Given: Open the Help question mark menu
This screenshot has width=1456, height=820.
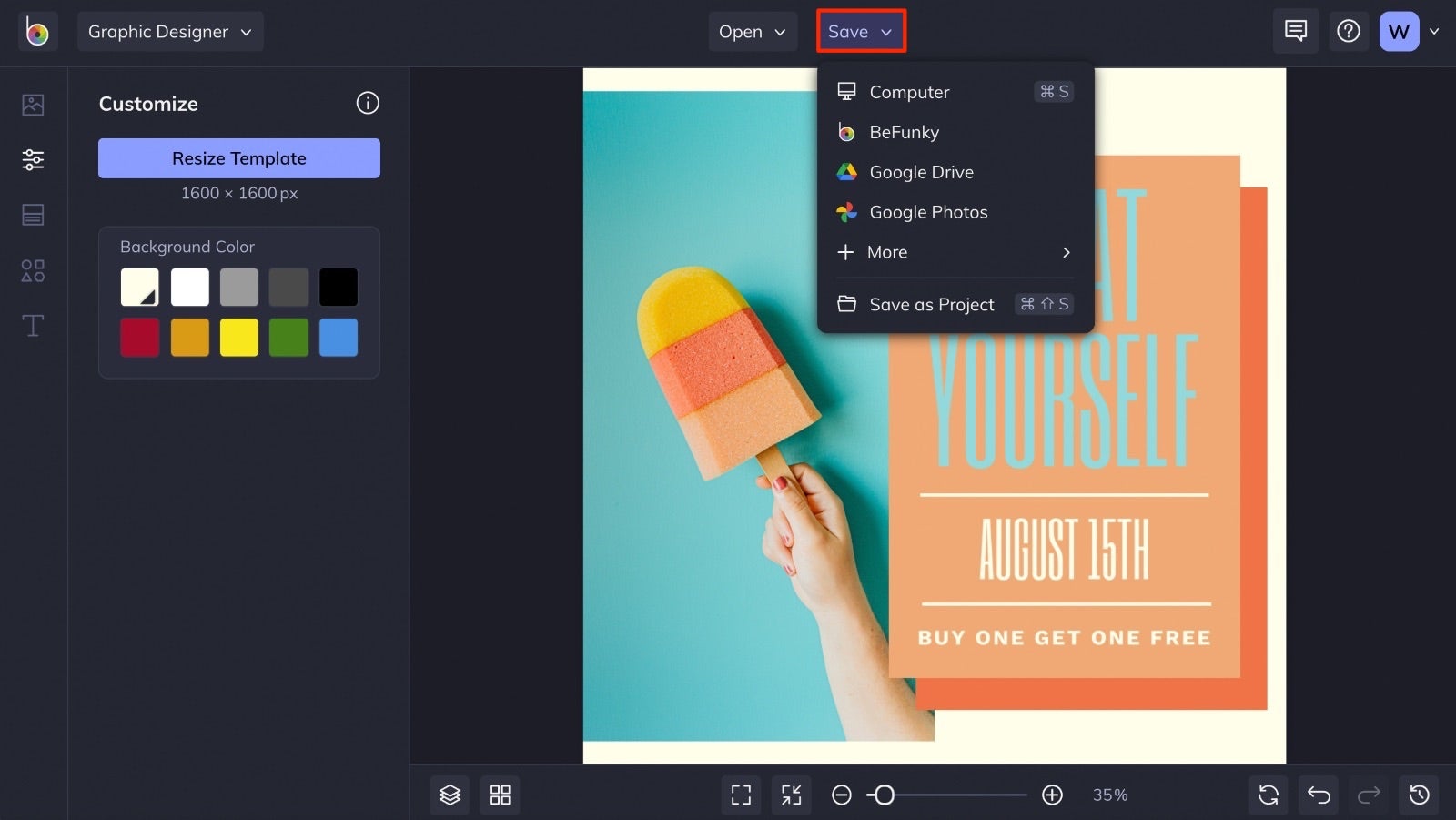Looking at the screenshot, I should coord(1349,30).
